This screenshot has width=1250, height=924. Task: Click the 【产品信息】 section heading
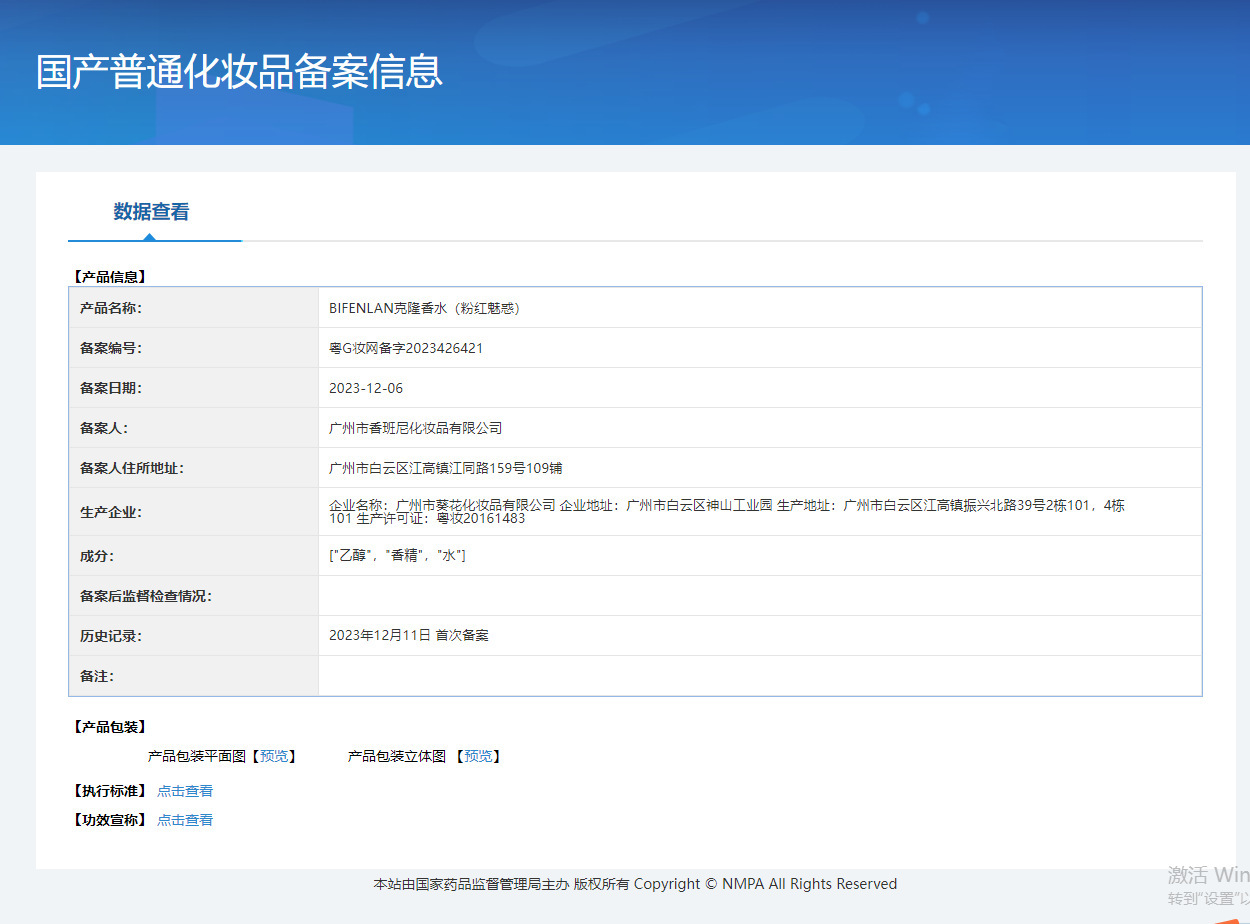point(110,277)
